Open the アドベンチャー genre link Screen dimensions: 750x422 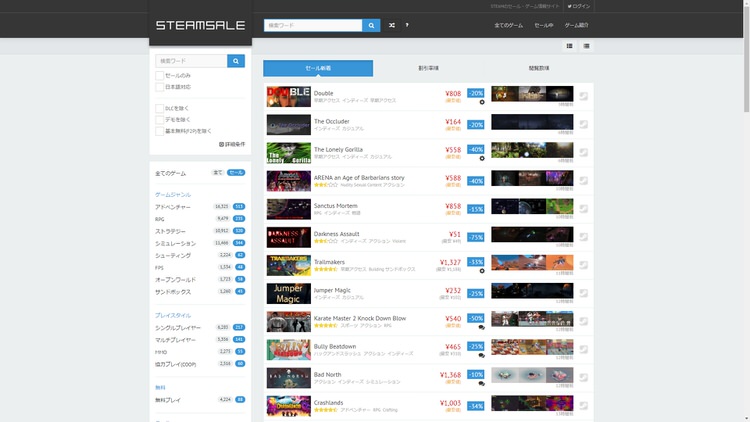[173, 207]
